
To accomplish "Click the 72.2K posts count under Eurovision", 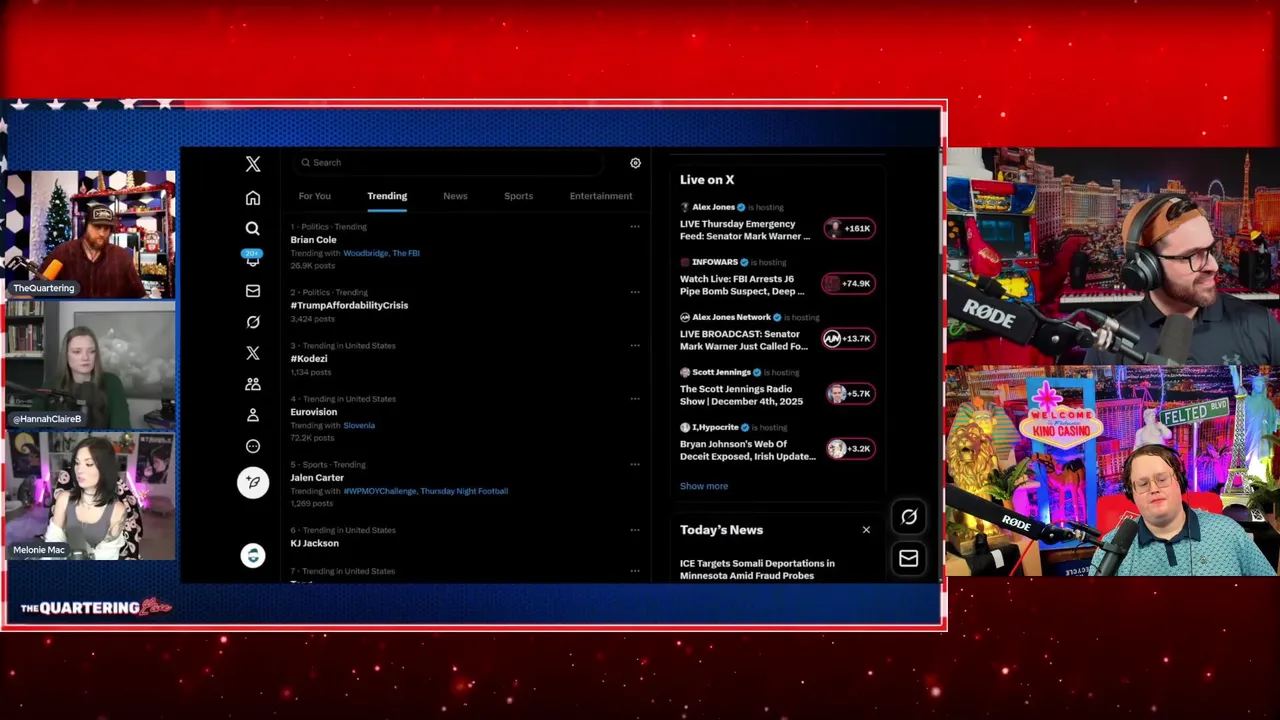I will click(x=312, y=438).
